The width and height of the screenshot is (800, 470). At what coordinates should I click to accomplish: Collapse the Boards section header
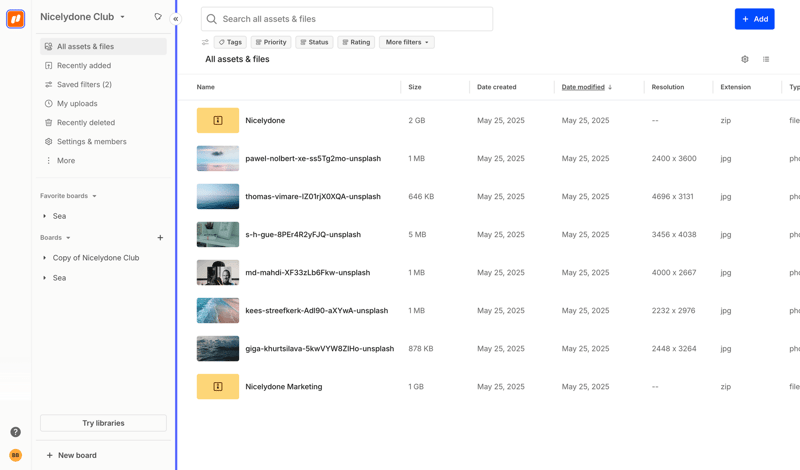[x=55, y=238]
